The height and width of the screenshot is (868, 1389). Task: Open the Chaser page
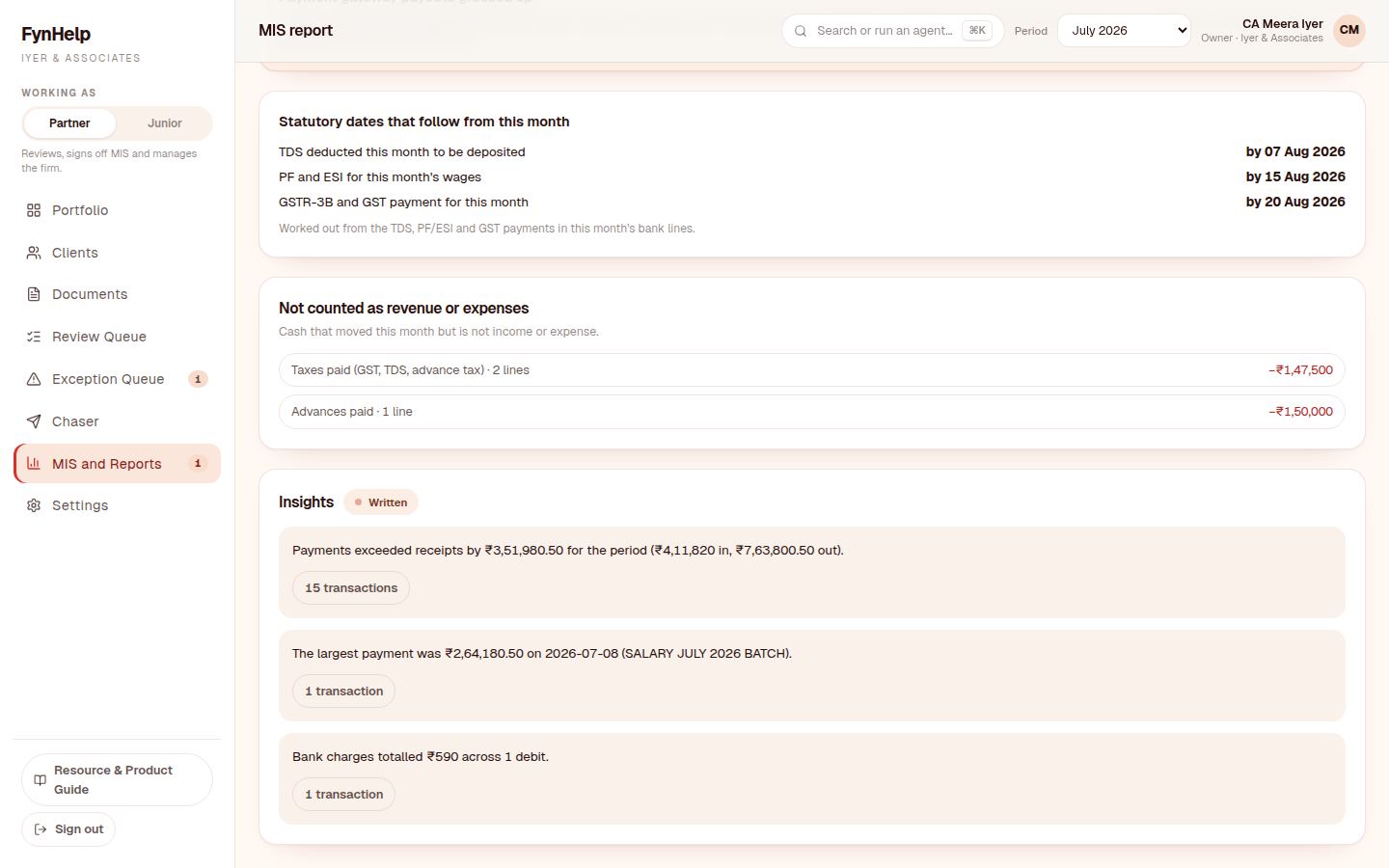click(x=117, y=421)
